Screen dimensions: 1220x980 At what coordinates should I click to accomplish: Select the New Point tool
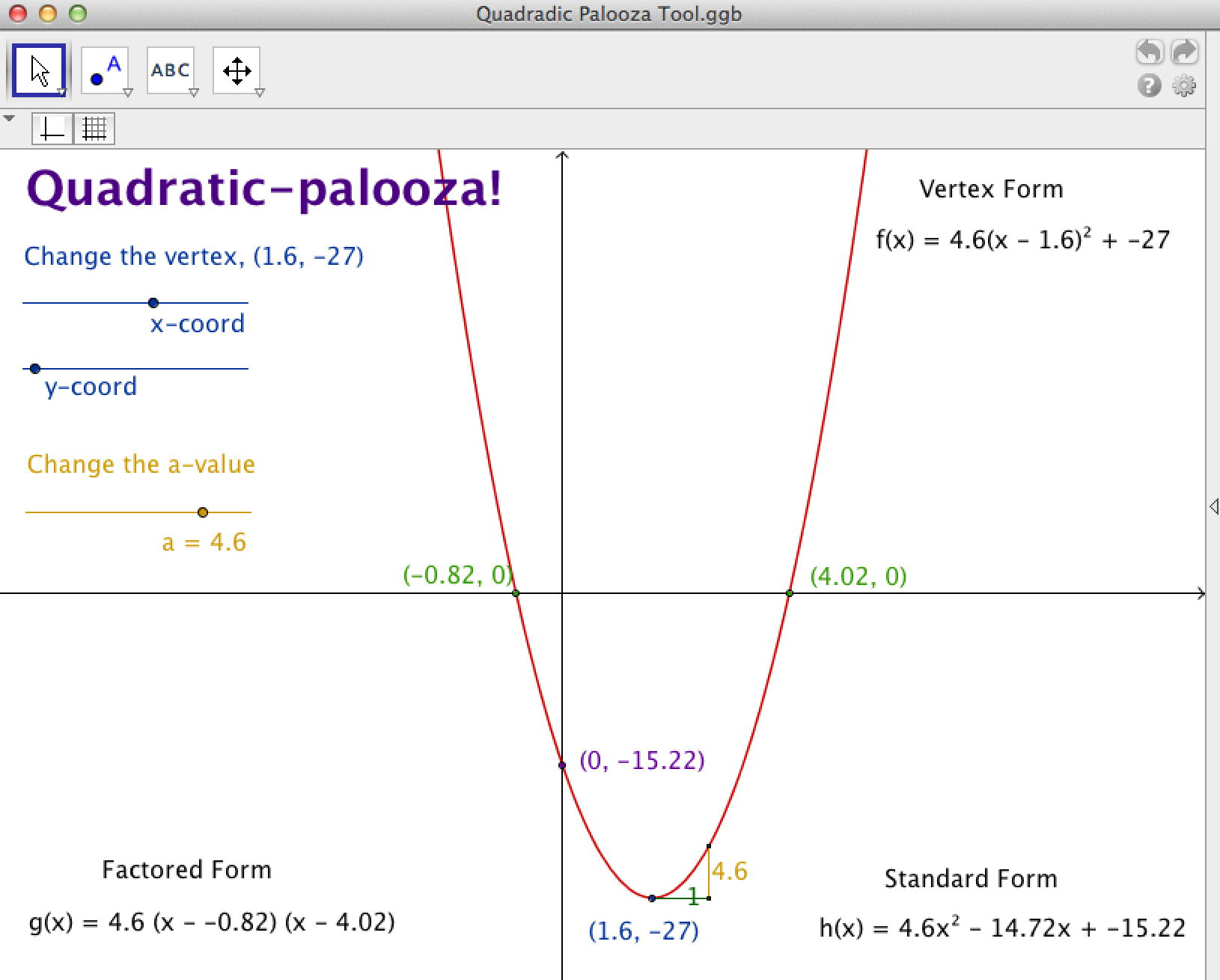104,70
